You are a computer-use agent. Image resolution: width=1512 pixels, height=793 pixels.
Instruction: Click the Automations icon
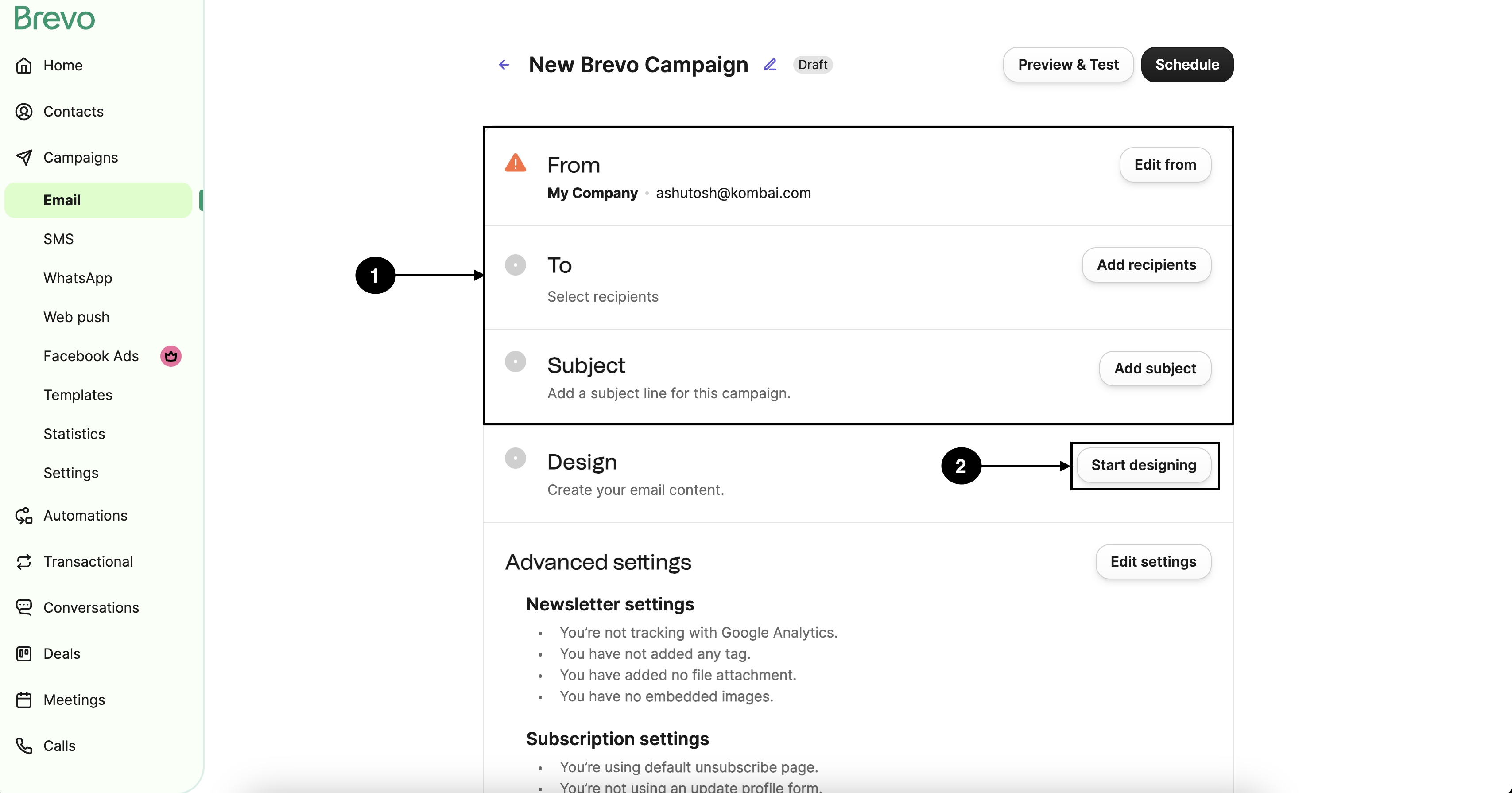(x=23, y=515)
